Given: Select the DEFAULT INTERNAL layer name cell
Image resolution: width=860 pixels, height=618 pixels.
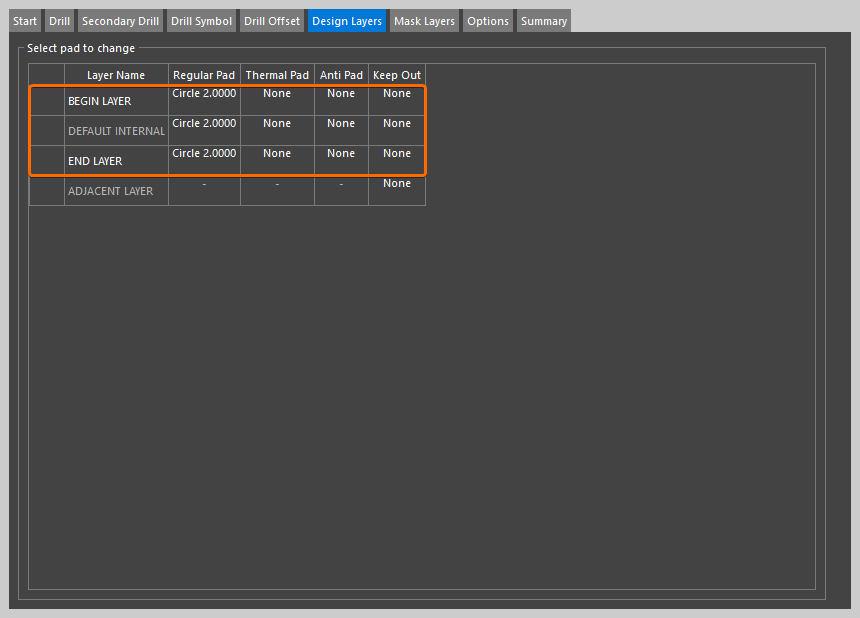Looking at the screenshot, I should tap(116, 131).
